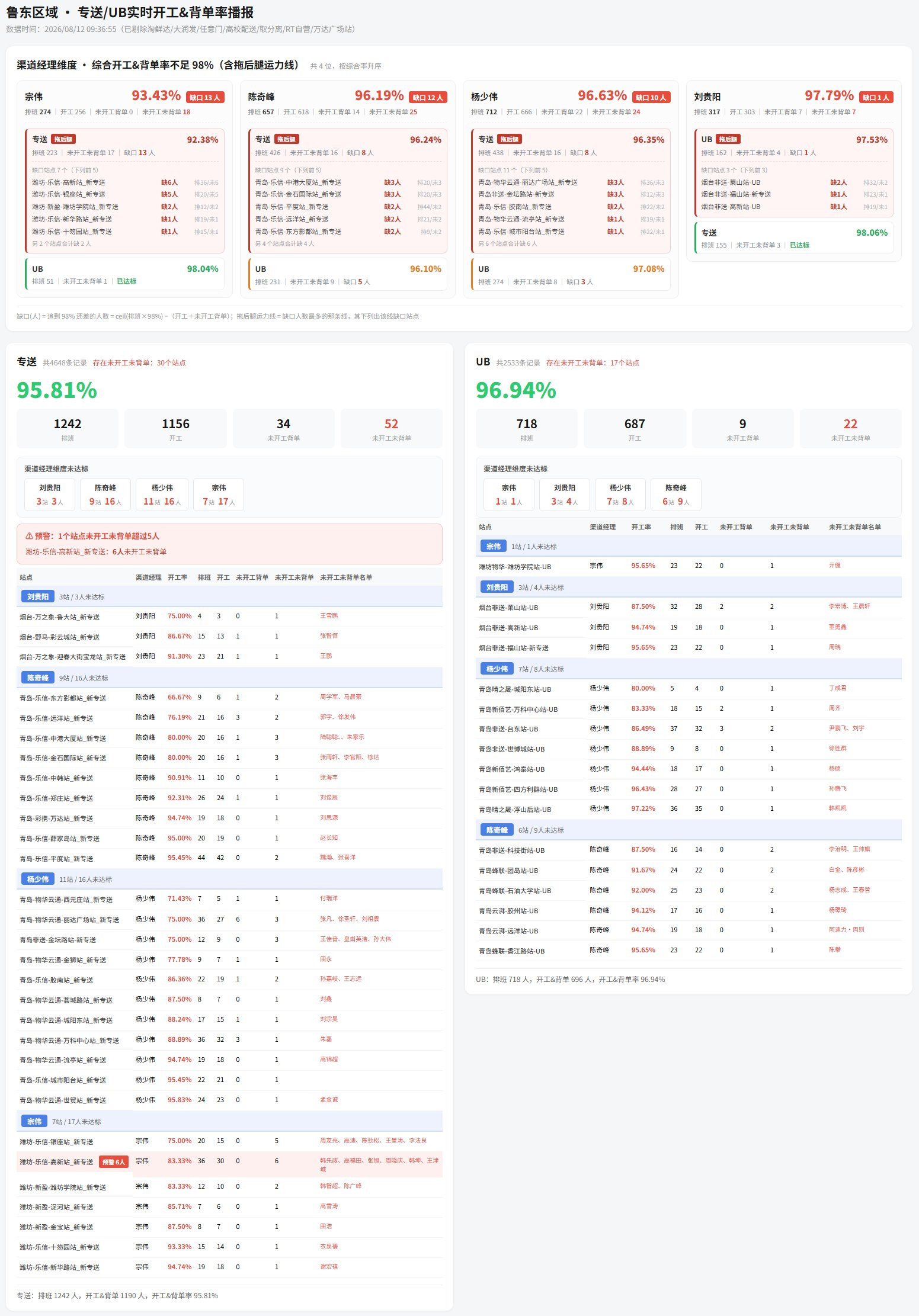Click the warning line 潍坊-乐信-高新站_新专送：6人未开工未背单
This screenshot has width=919, height=1316.
click(x=95, y=552)
